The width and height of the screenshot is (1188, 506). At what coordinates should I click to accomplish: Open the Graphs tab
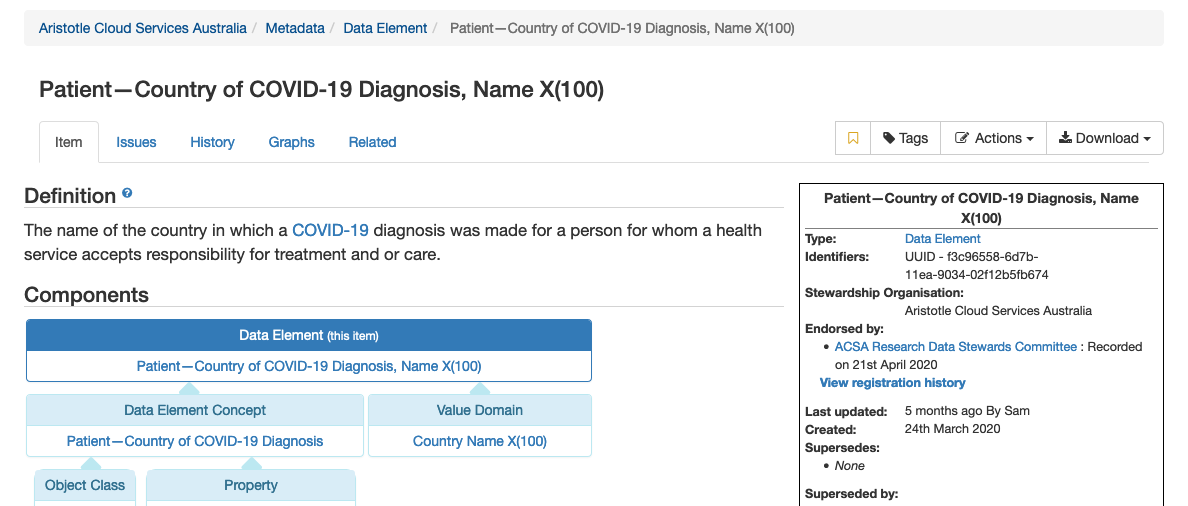pos(292,142)
